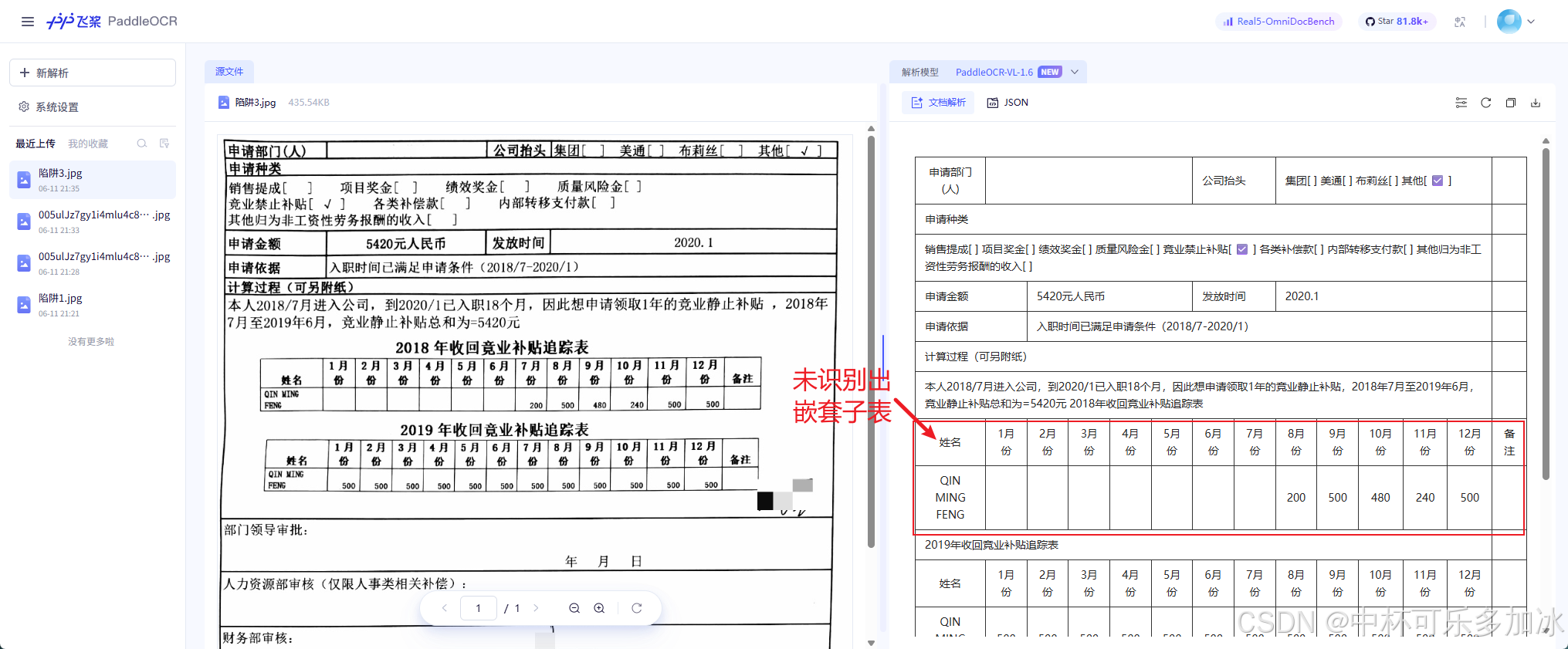The width and height of the screenshot is (1568, 649).
Task: Select the 源文件 tab
Action: (229, 72)
